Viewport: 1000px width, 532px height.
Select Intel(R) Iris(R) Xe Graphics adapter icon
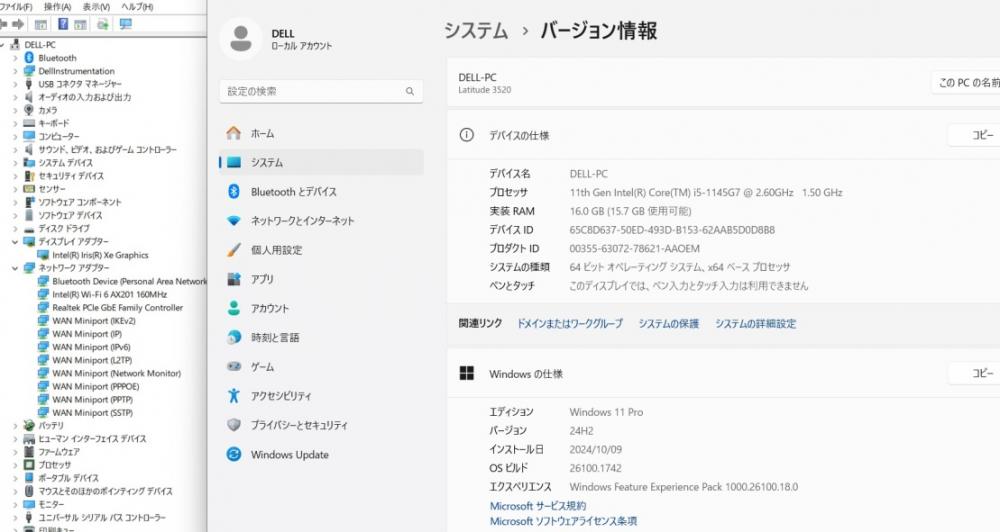(43, 255)
